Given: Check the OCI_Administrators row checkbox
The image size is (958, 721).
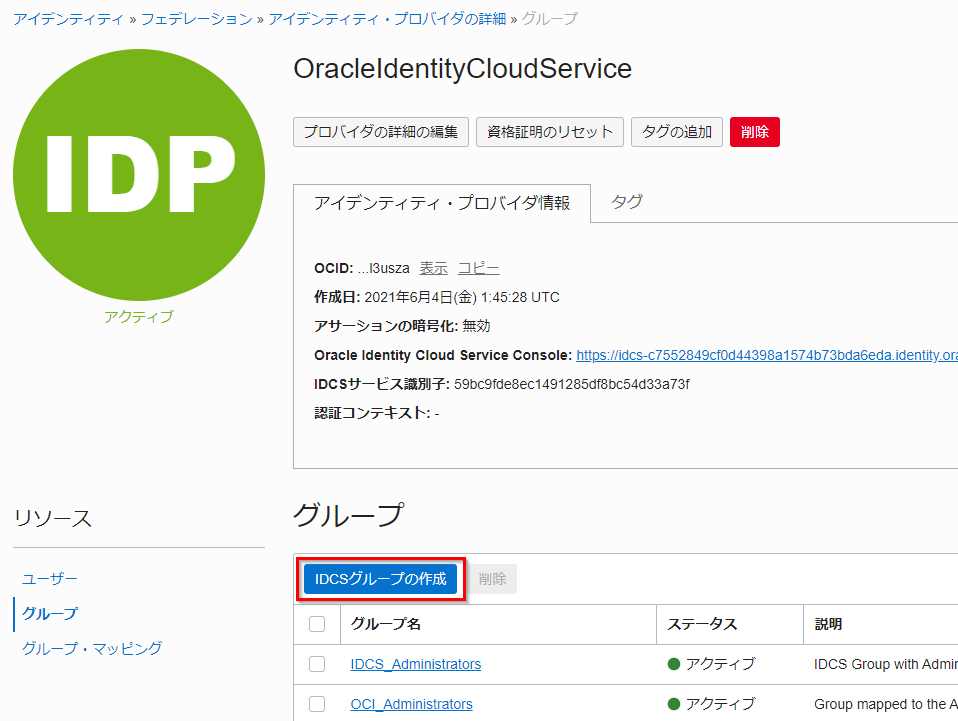Looking at the screenshot, I should click(317, 704).
